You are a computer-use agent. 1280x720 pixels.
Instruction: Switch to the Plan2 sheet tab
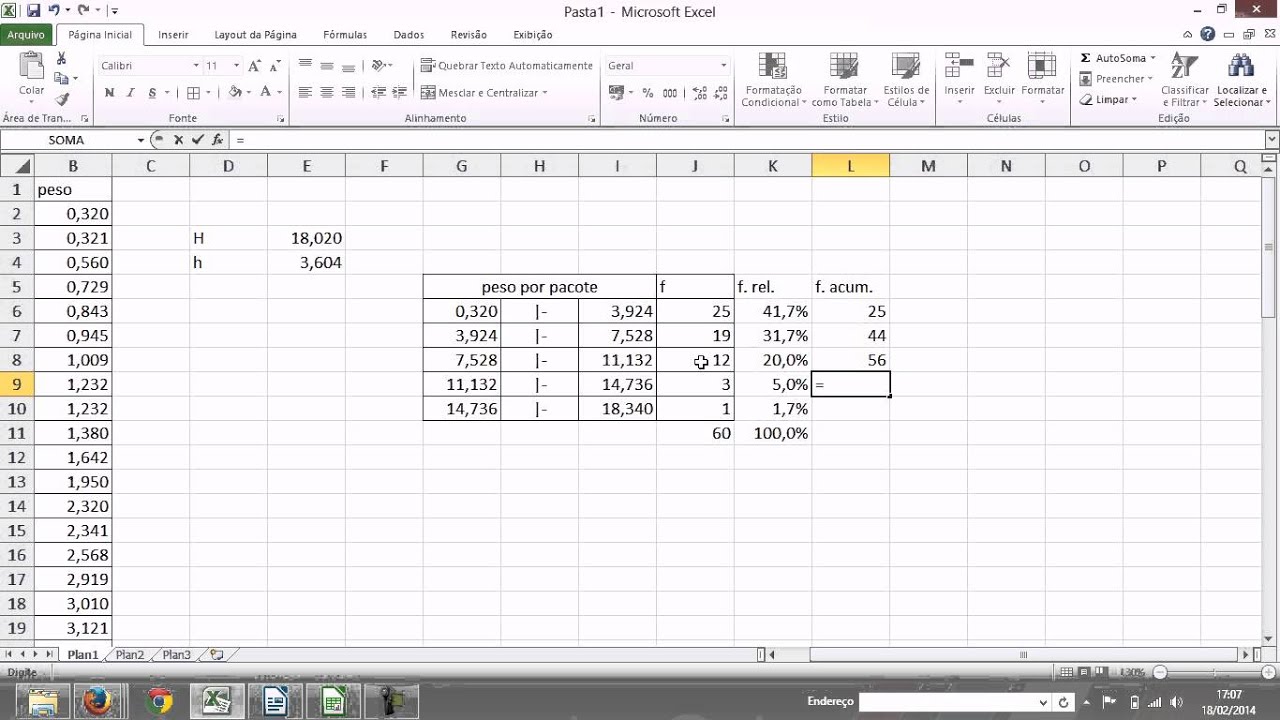click(x=130, y=655)
